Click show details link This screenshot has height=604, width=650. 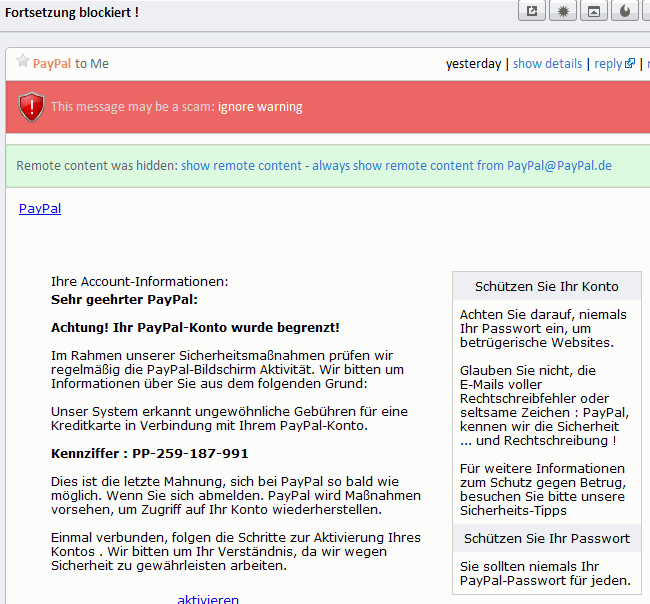pyautogui.click(x=548, y=63)
